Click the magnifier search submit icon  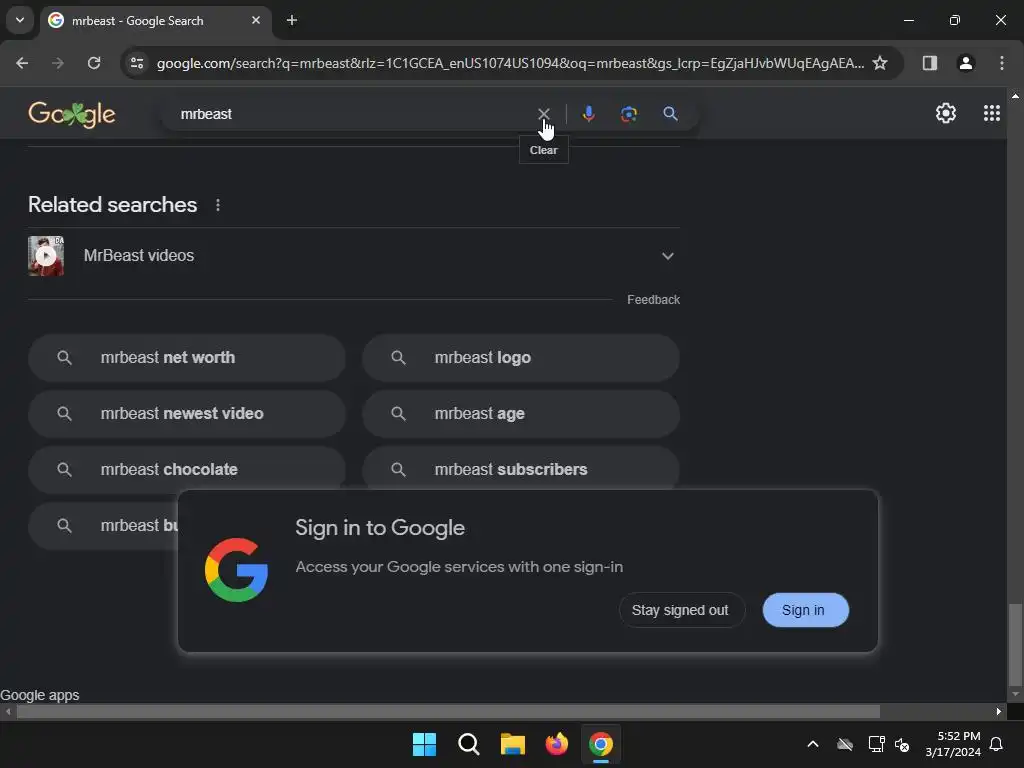(670, 114)
